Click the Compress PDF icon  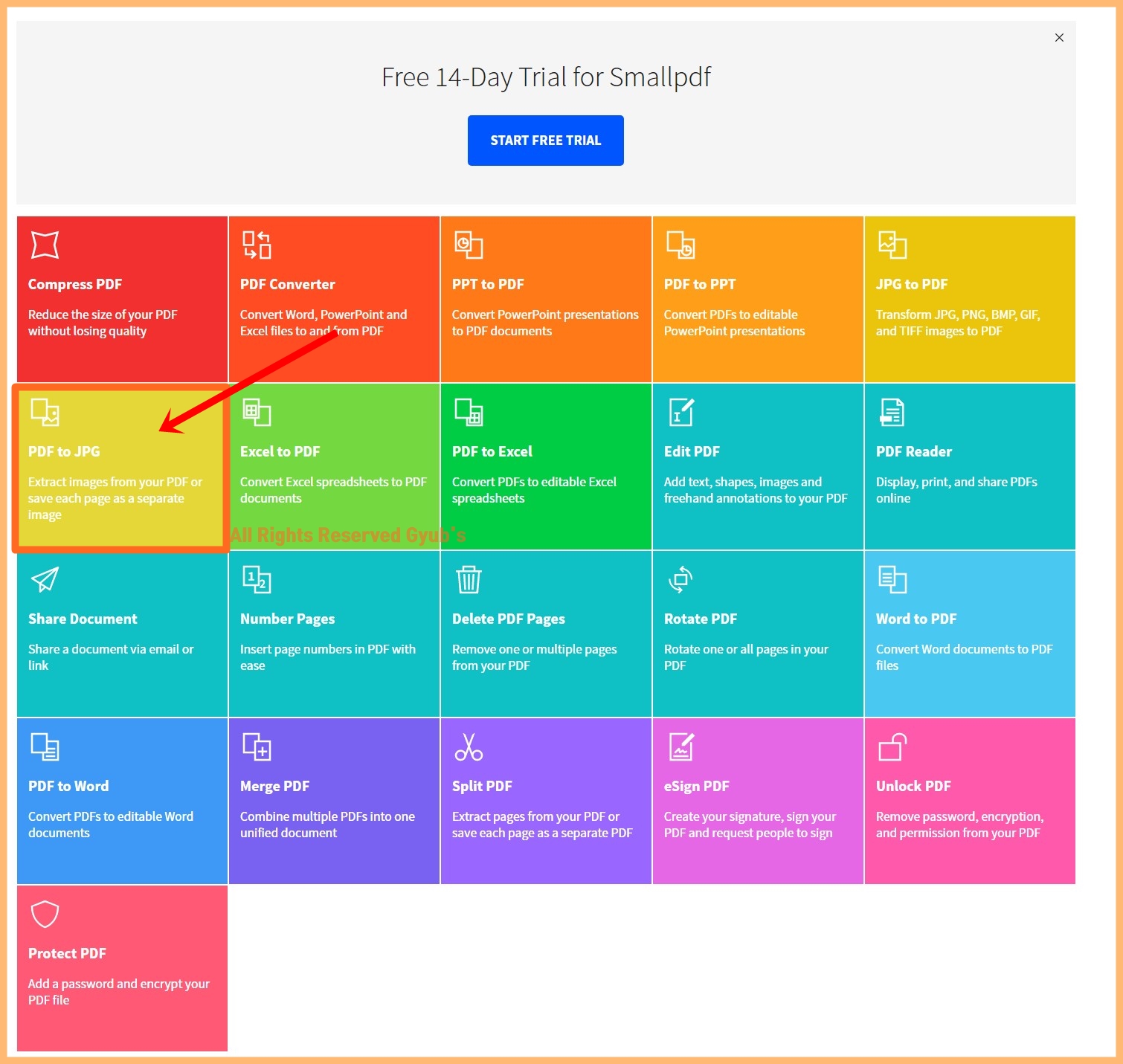pos(45,245)
